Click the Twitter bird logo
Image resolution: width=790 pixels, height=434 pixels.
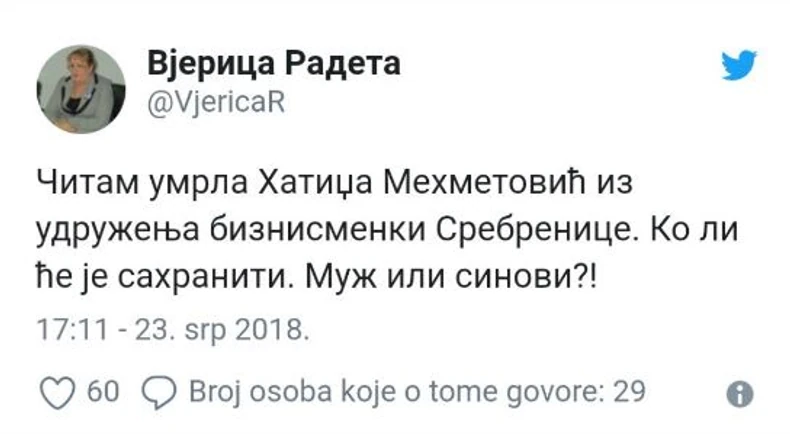point(739,66)
